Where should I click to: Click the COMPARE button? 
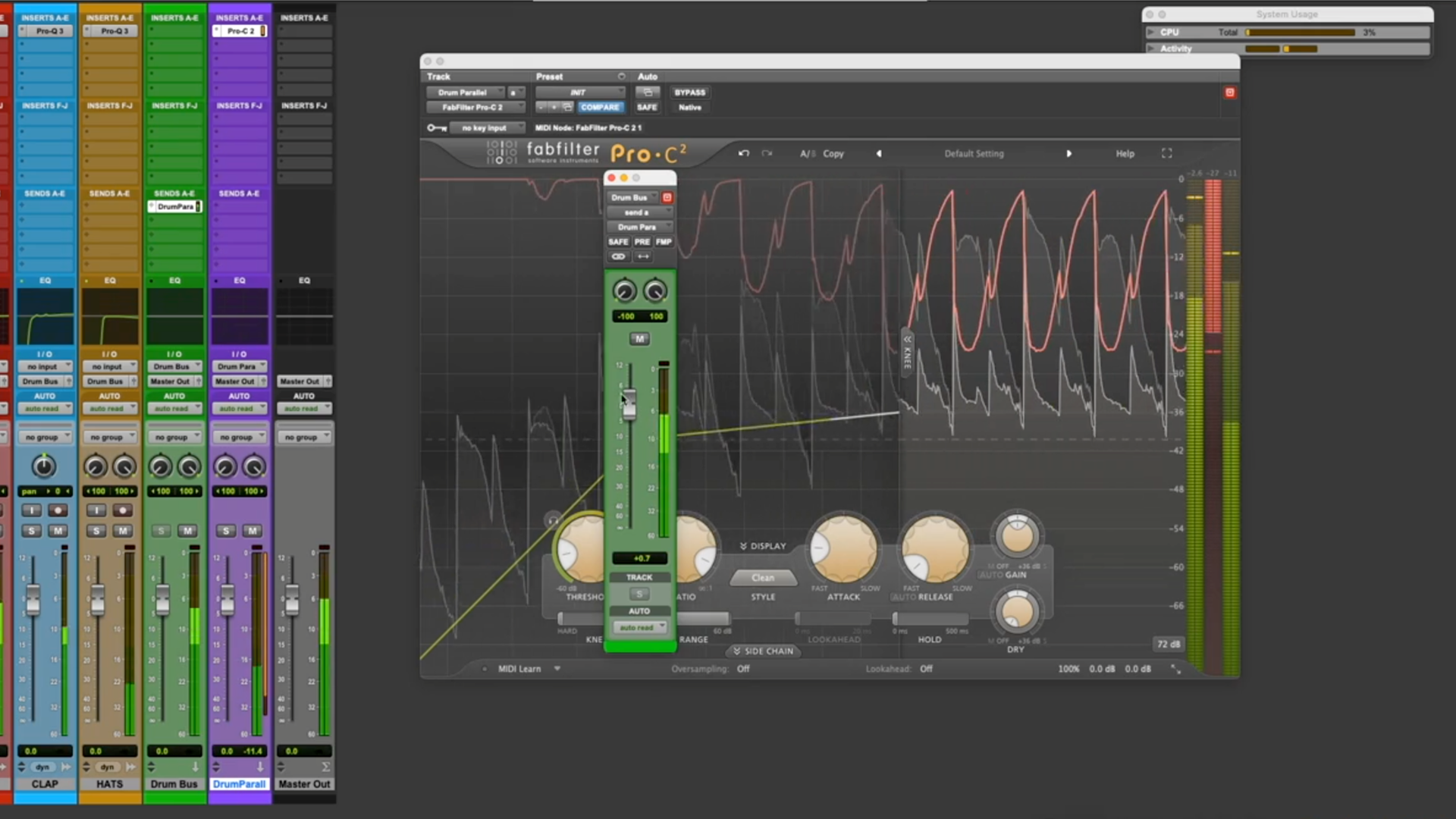coord(600,107)
